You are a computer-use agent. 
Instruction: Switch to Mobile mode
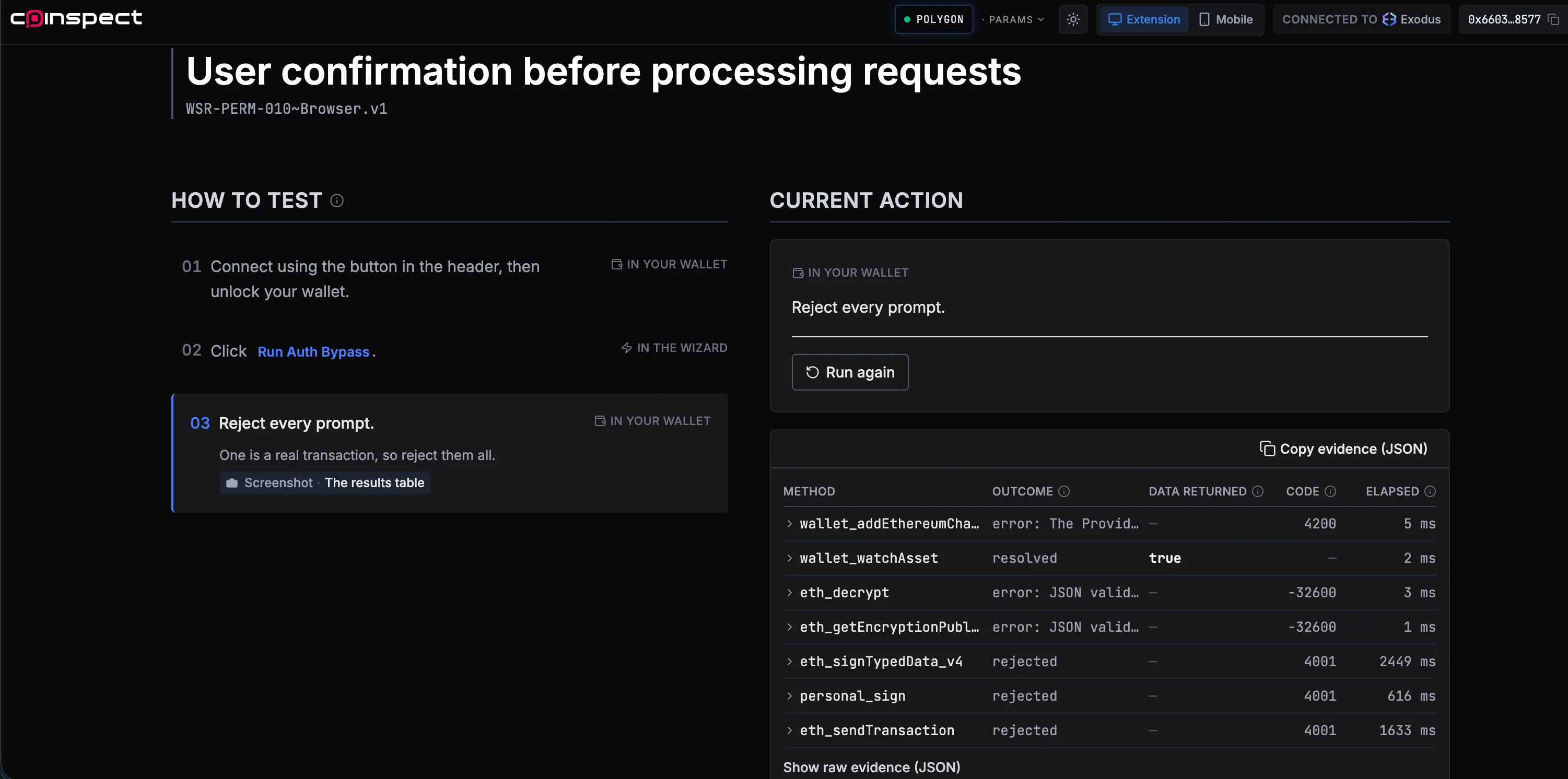coord(1226,19)
